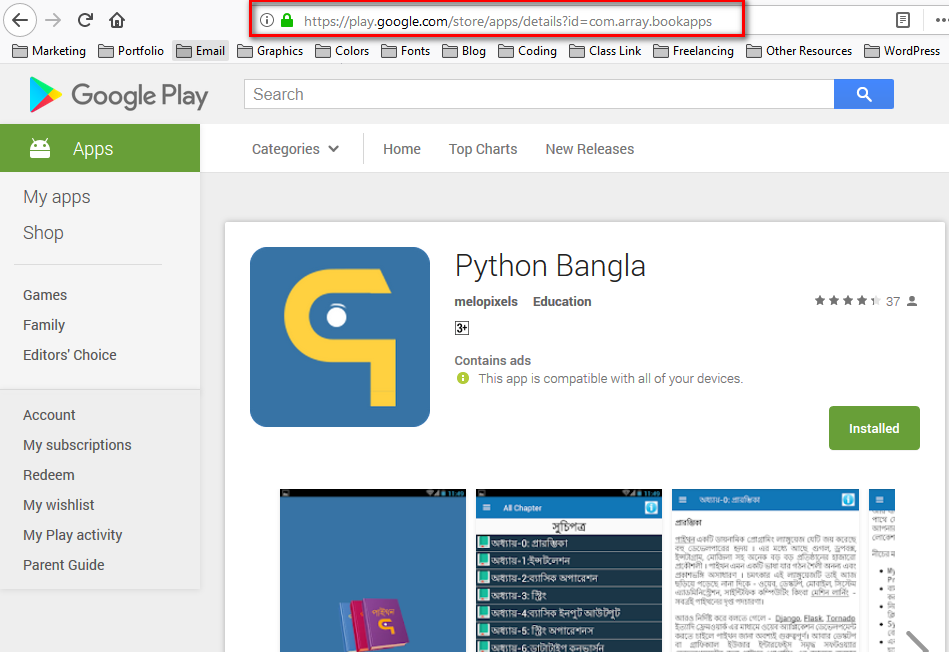
Task: Go to My wishlist in sidebar
Action: click(59, 505)
